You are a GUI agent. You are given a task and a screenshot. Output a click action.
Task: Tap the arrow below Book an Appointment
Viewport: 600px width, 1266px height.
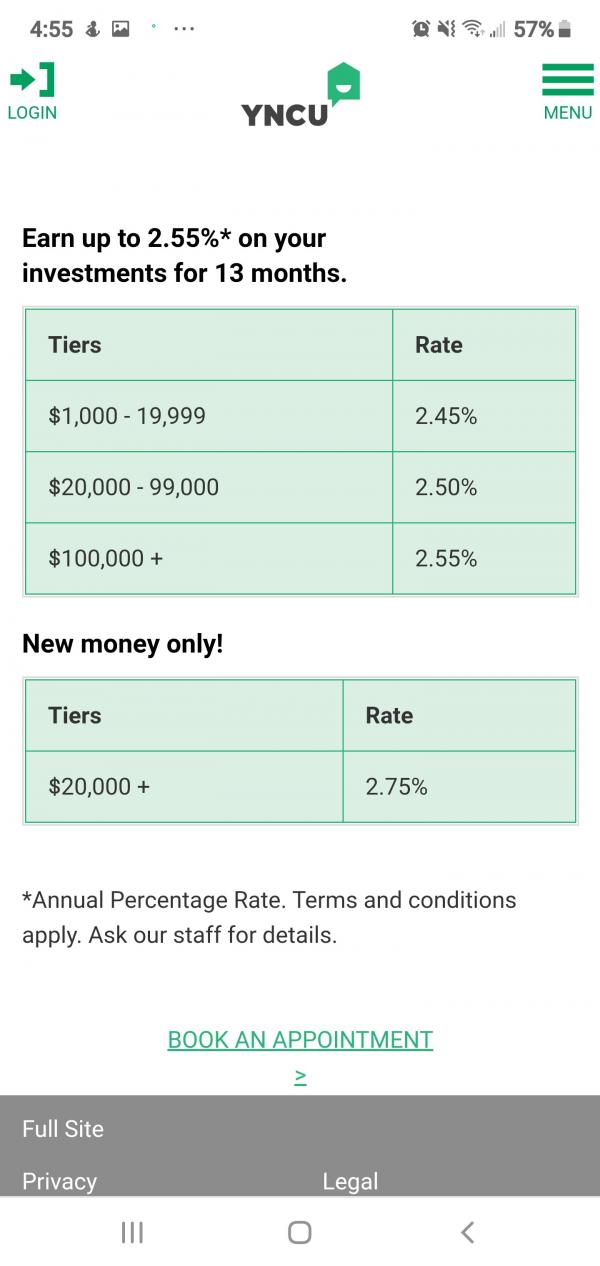300,1076
